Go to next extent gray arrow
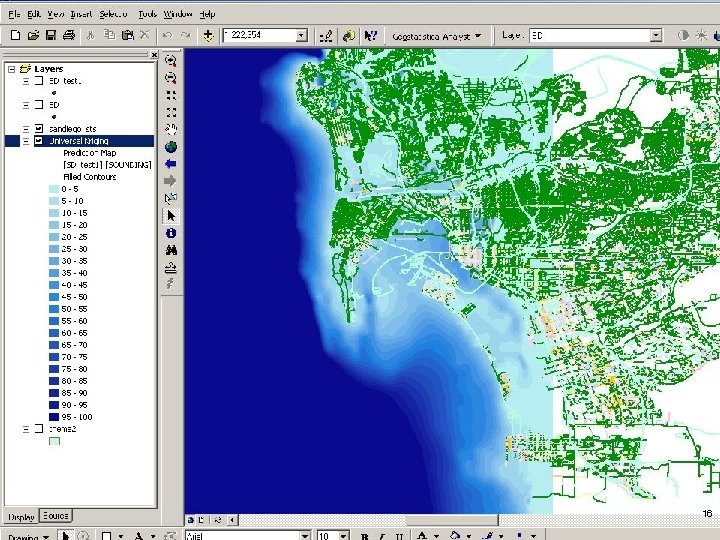This screenshot has width=720, height=540. point(171,181)
